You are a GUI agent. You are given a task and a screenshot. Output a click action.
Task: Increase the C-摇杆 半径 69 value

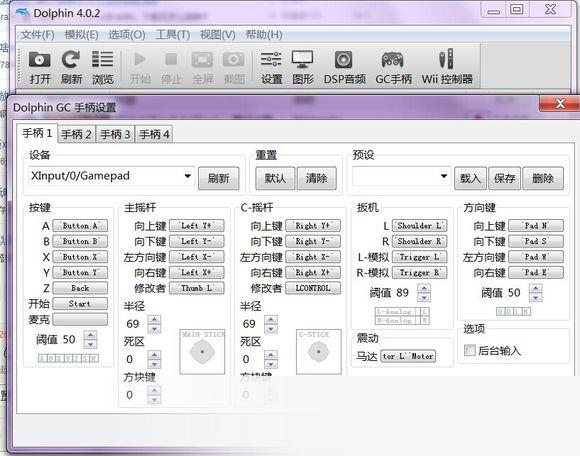click(x=271, y=320)
